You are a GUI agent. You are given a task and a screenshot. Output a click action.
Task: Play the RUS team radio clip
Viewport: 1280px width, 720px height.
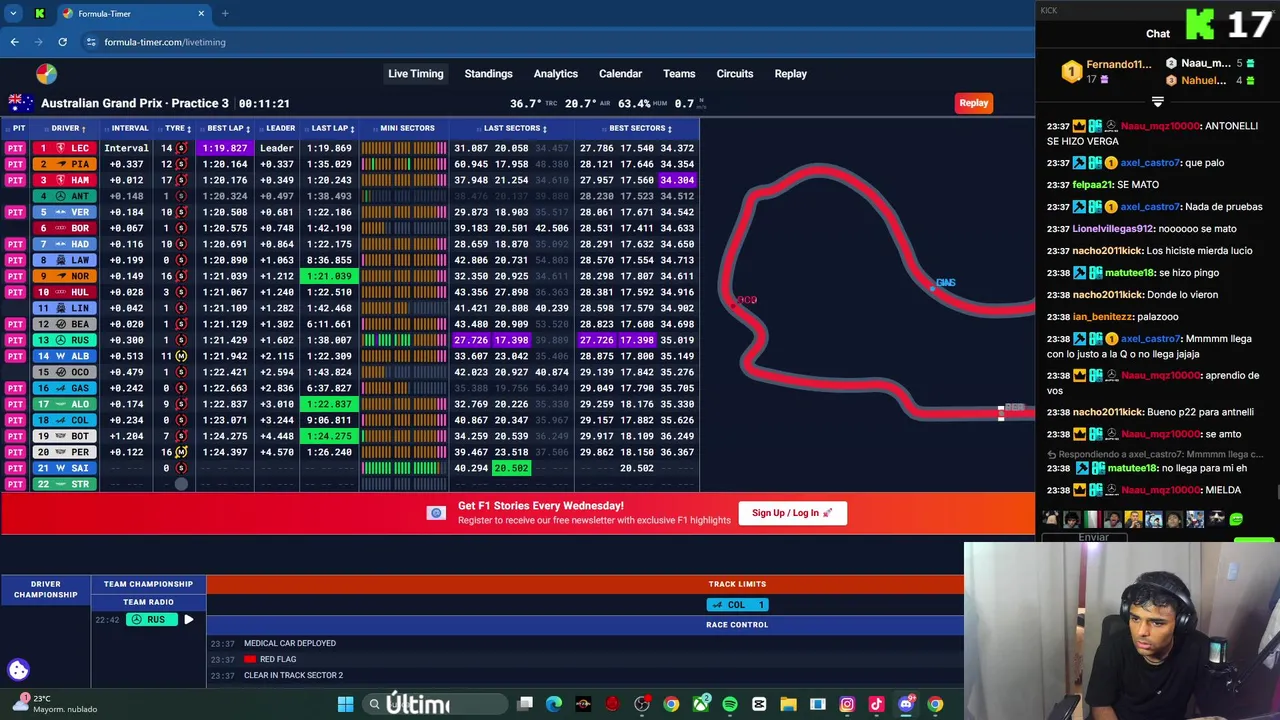point(188,620)
